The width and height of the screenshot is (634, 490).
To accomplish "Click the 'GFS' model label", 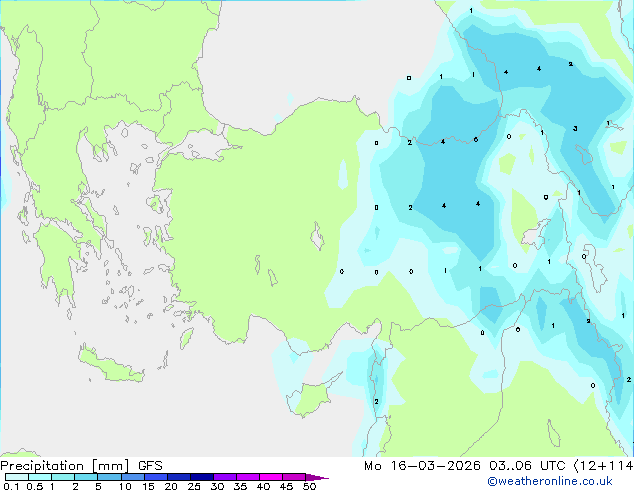I will 150,466.
